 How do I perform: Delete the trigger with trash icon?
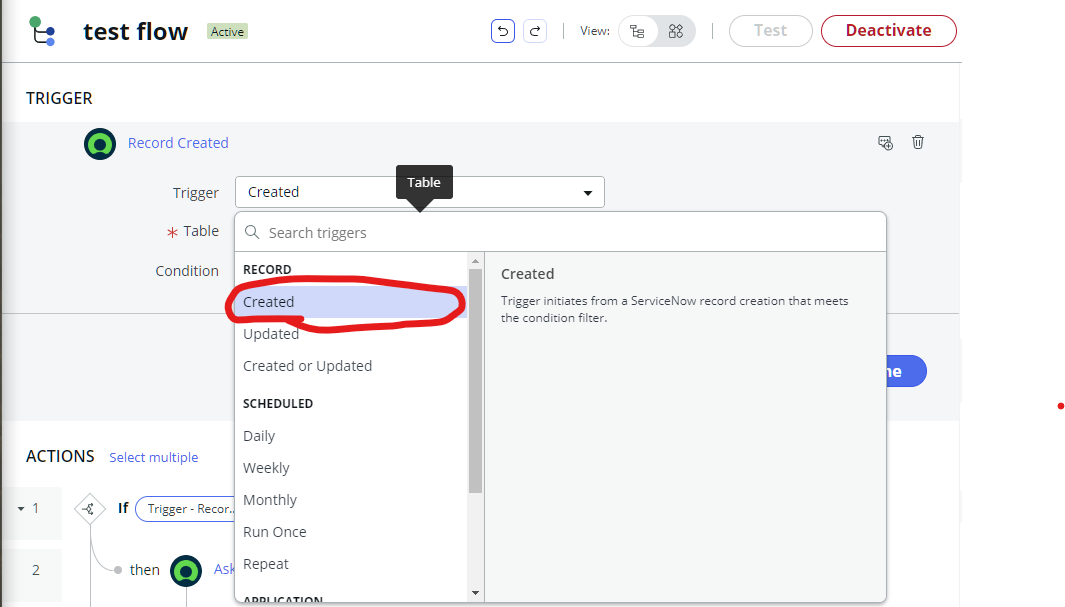click(918, 142)
